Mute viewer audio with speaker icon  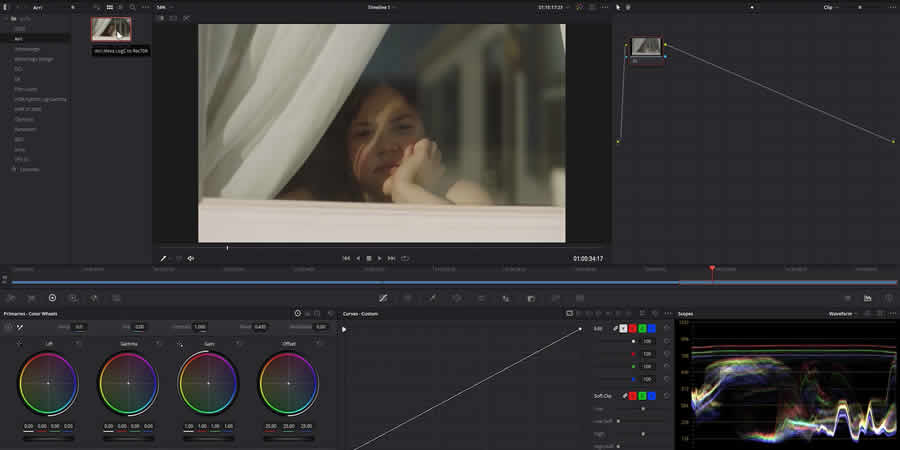click(191, 258)
